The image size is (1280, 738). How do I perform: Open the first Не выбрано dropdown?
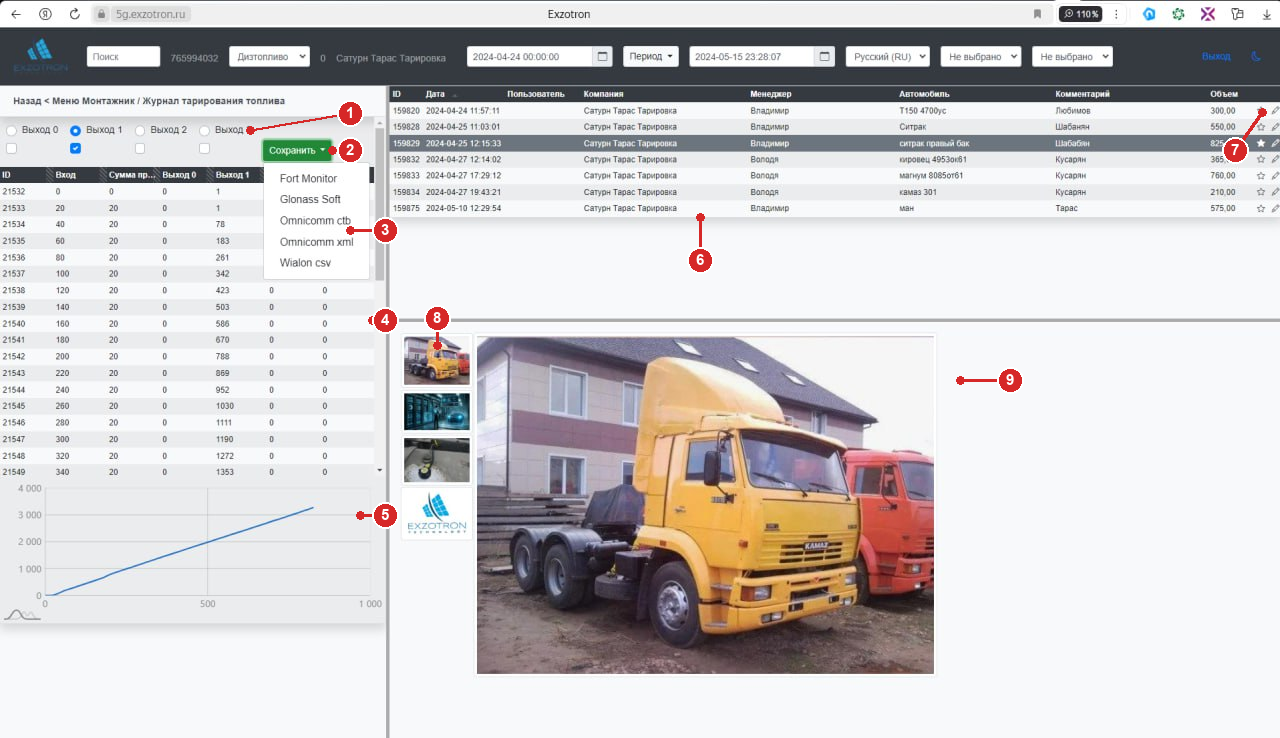pos(980,57)
